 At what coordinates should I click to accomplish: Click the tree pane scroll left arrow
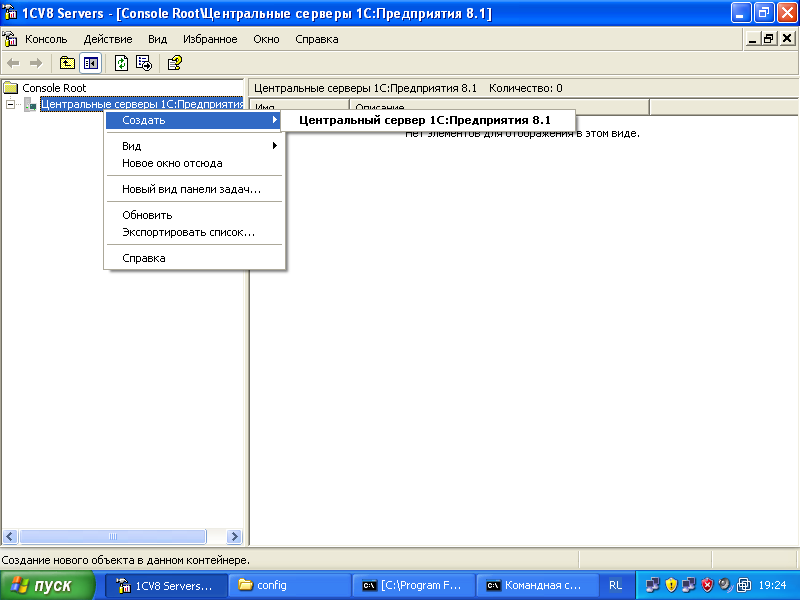10,536
